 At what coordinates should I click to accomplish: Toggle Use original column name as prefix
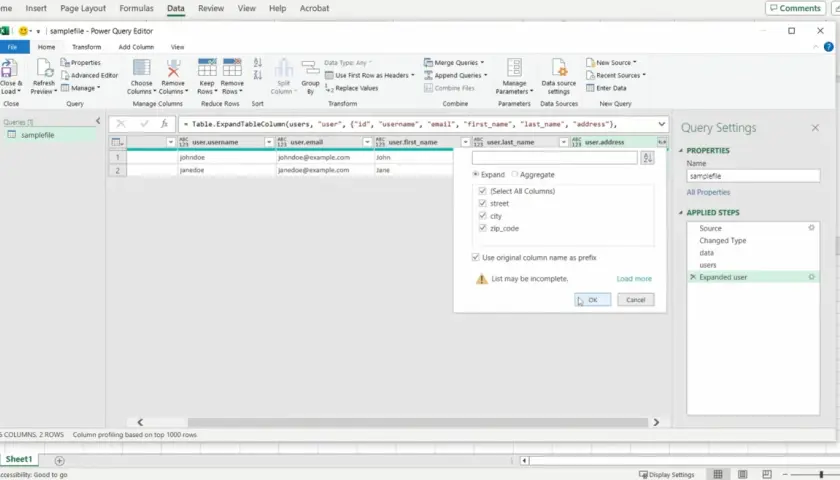pyautogui.click(x=475, y=258)
